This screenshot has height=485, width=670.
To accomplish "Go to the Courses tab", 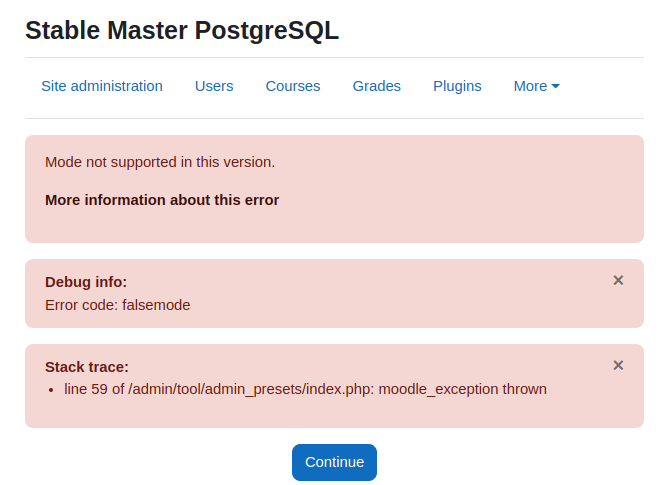I will coord(293,86).
